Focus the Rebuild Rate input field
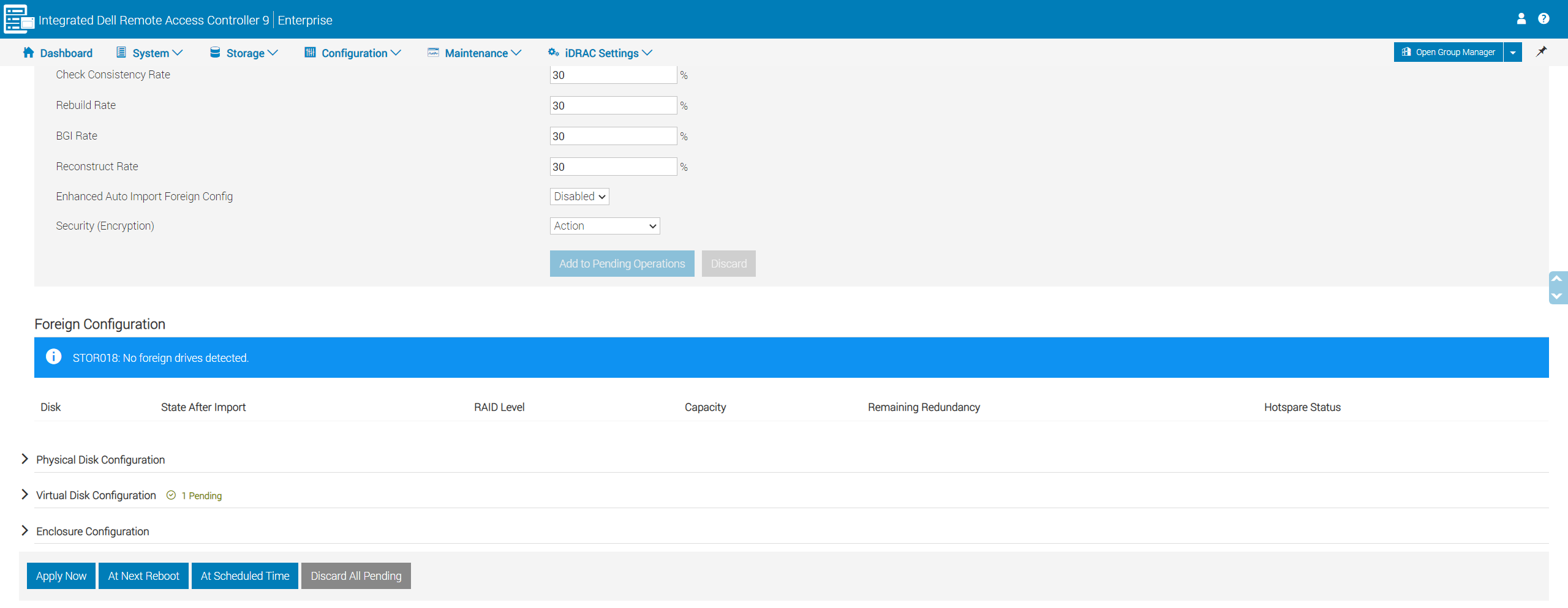1568x608 pixels. (613, 106)
